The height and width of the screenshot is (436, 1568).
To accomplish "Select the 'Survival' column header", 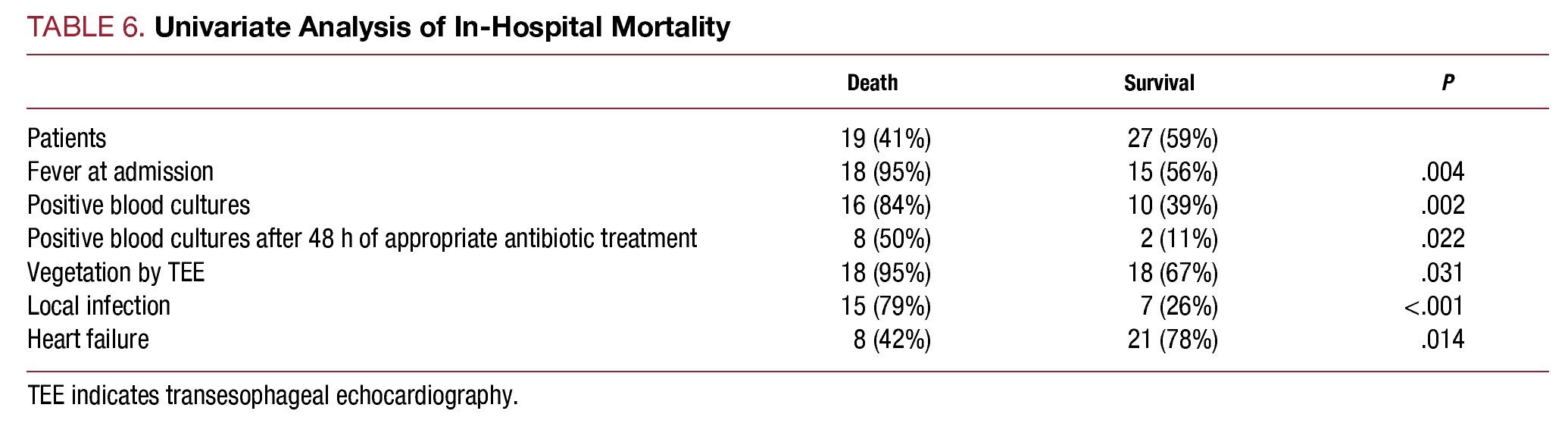I will (1158, 83).
